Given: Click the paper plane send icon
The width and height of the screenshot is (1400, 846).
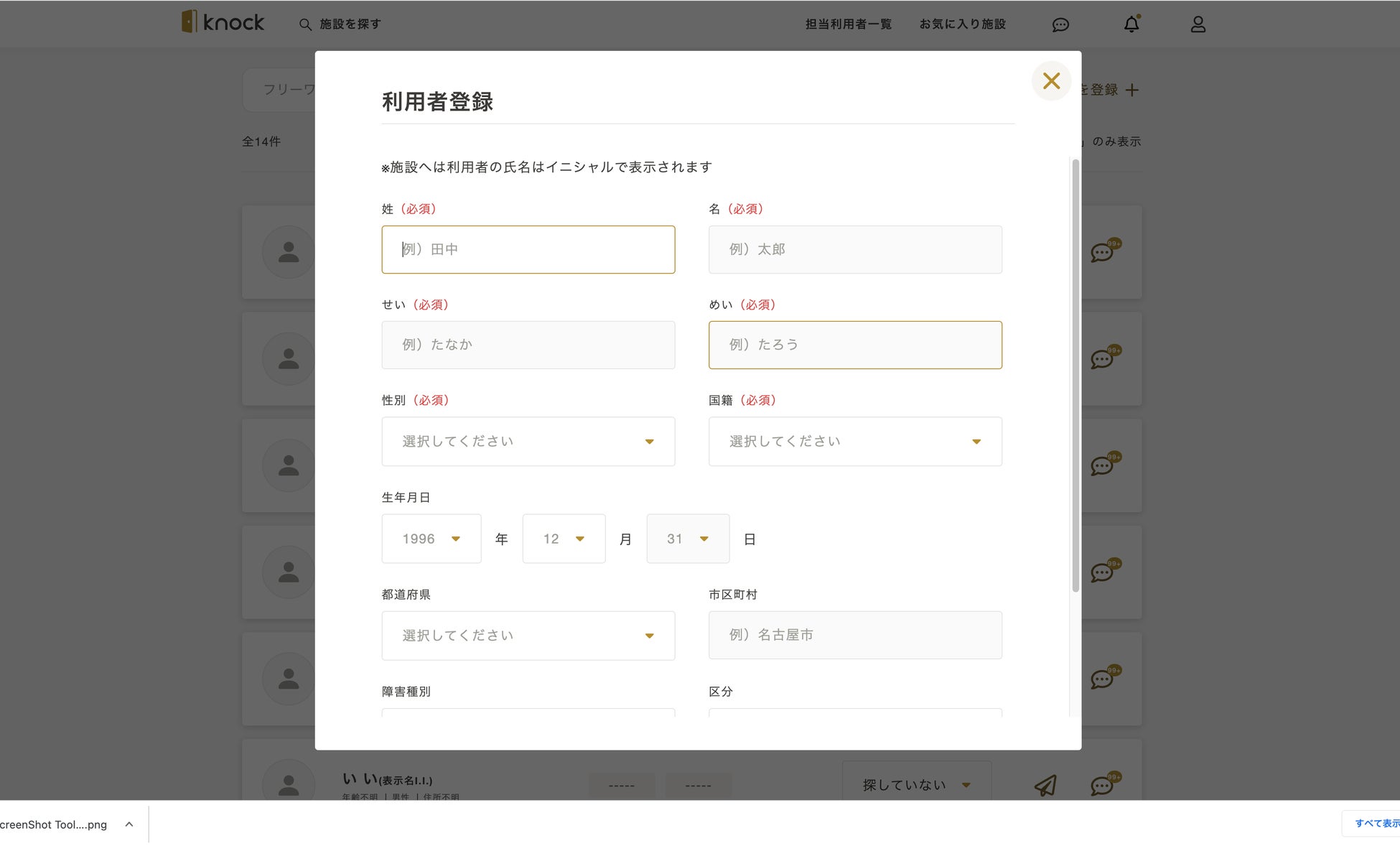Looking at the screenshot, I should point(1045,785).
